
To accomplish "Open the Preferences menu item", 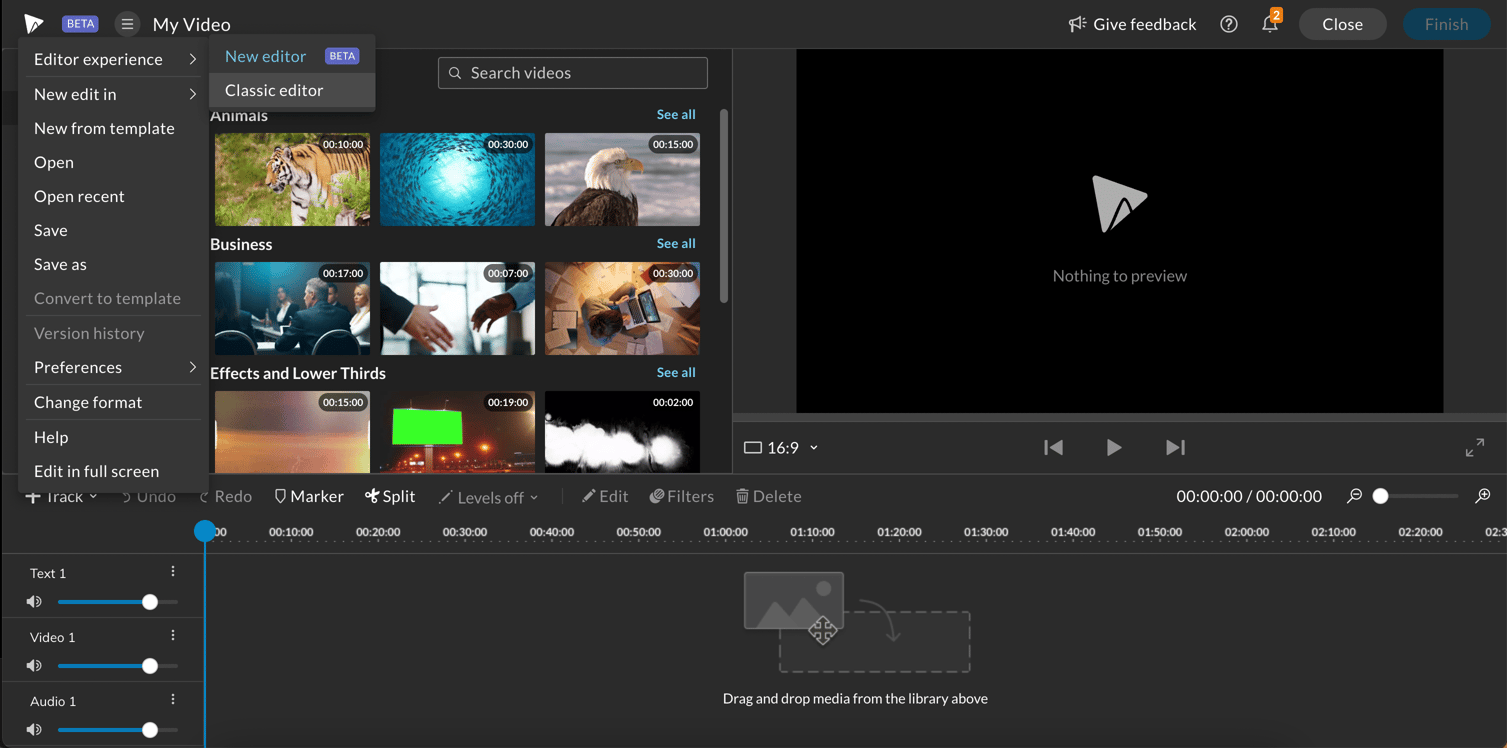I will [77, 367].
